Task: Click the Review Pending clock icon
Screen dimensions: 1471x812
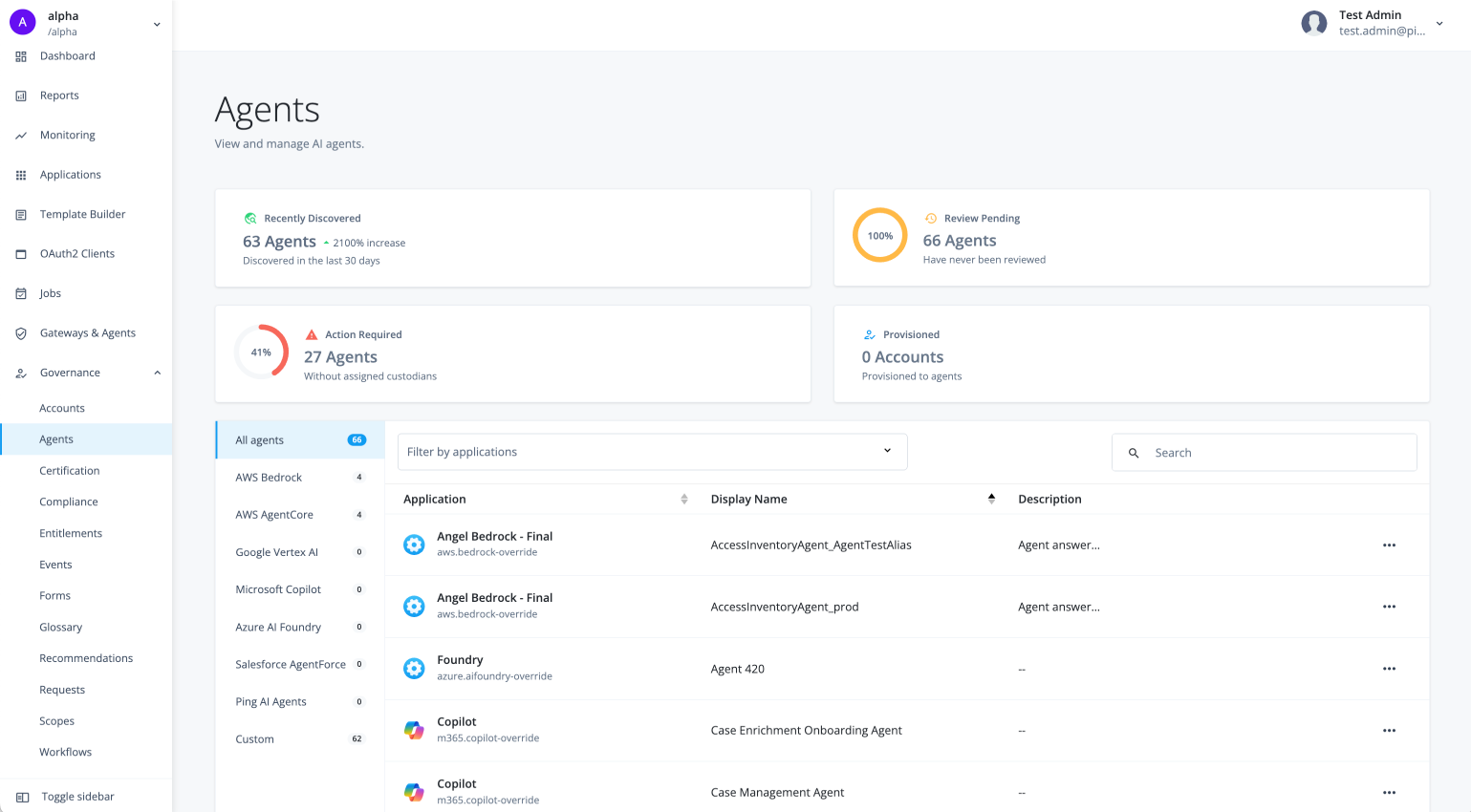Action: [931, 219]
